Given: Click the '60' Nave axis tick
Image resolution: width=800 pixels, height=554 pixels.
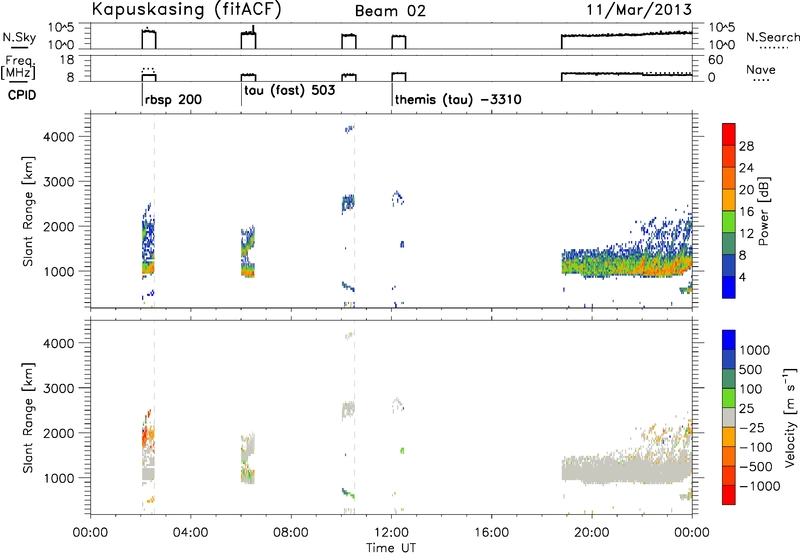Looking at the screenshot, I should coord(715,60).
